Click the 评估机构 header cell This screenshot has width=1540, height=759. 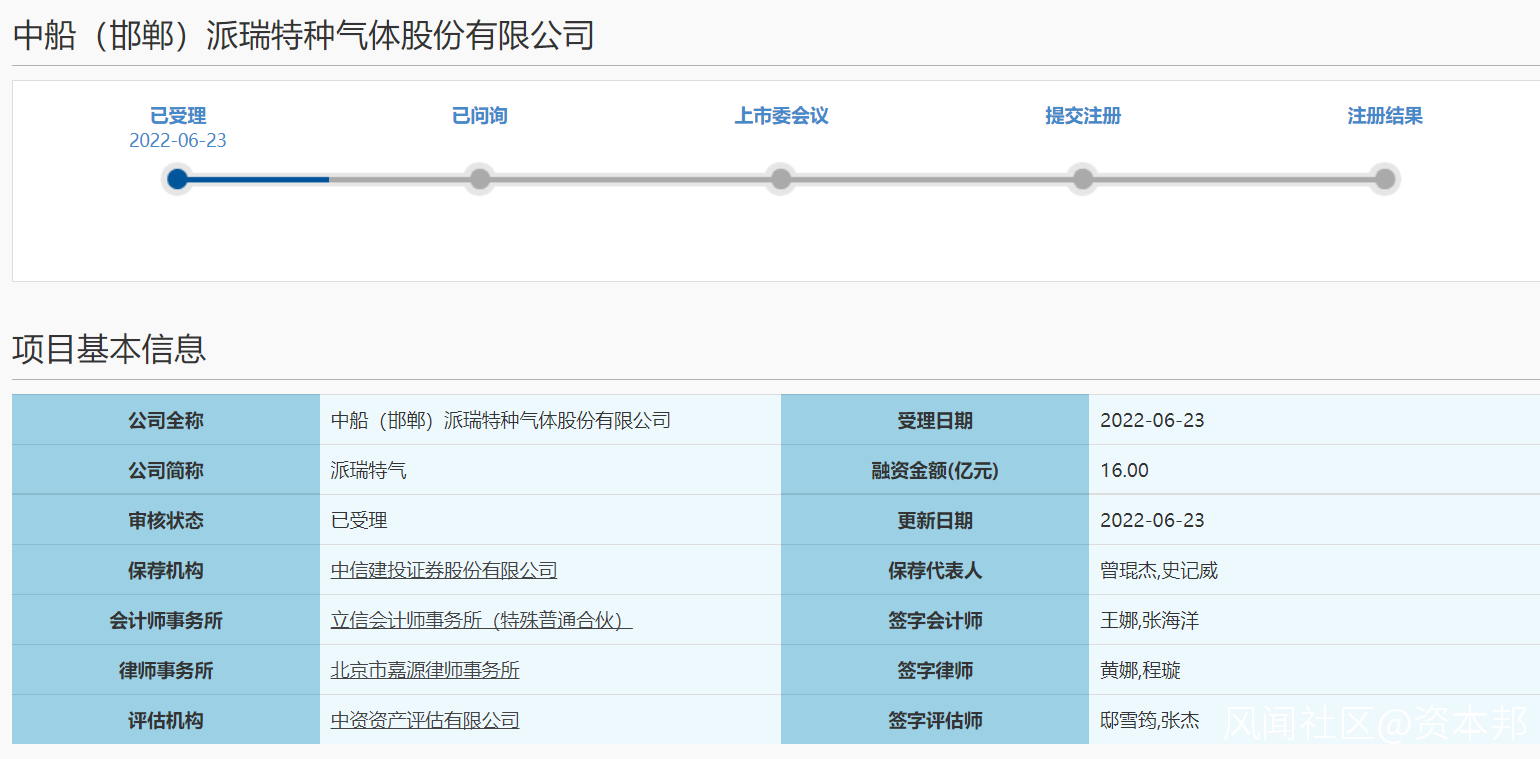[x=166, y=721]
